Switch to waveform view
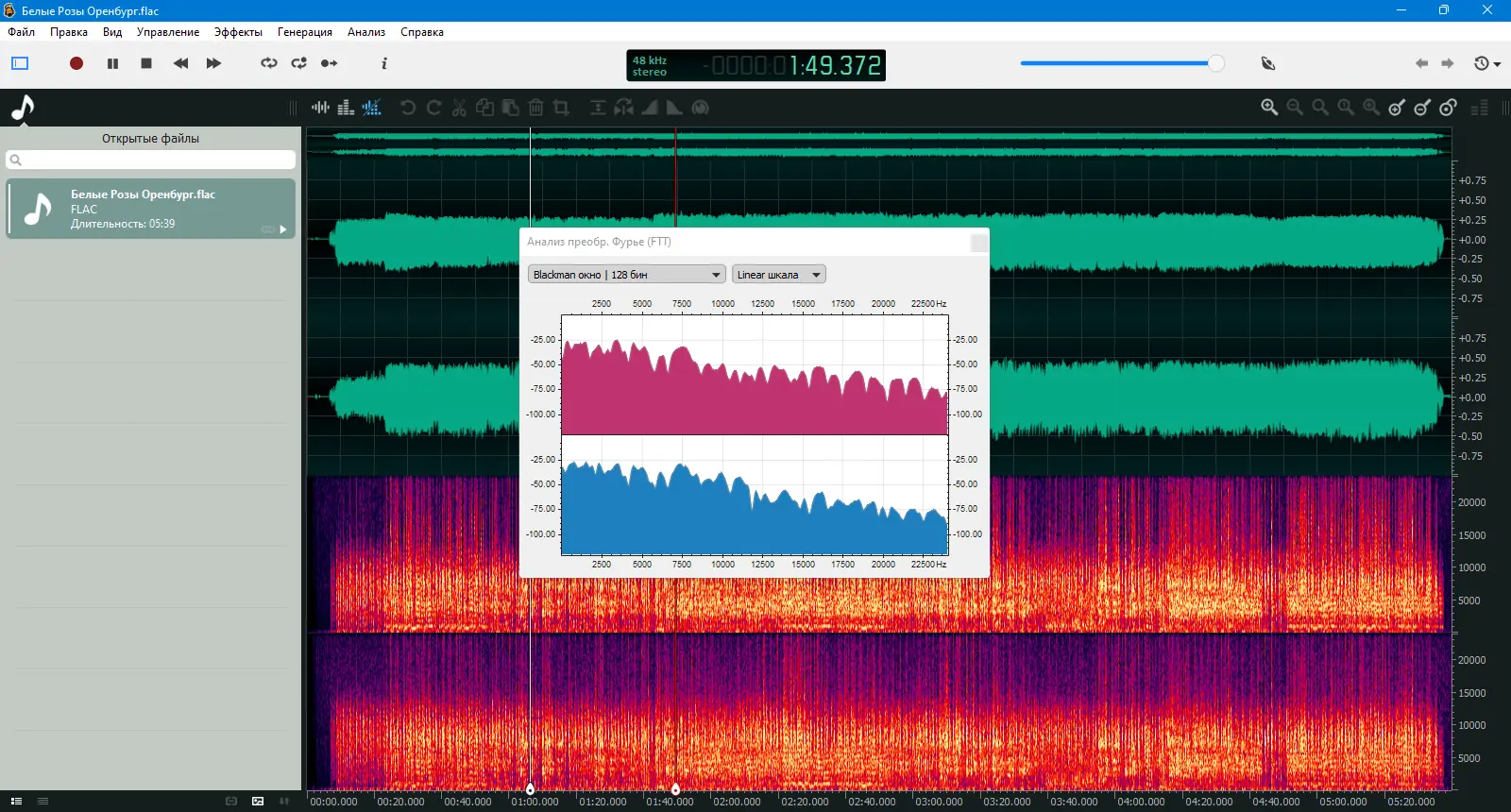This screenshot has width=1511, height=812. pos(320,108)
